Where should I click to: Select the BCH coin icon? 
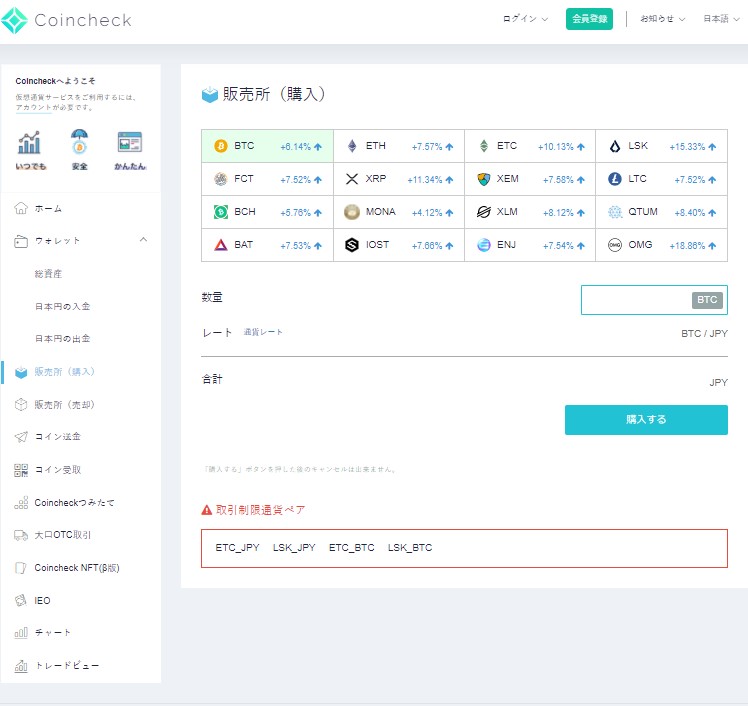pos(220,212)
